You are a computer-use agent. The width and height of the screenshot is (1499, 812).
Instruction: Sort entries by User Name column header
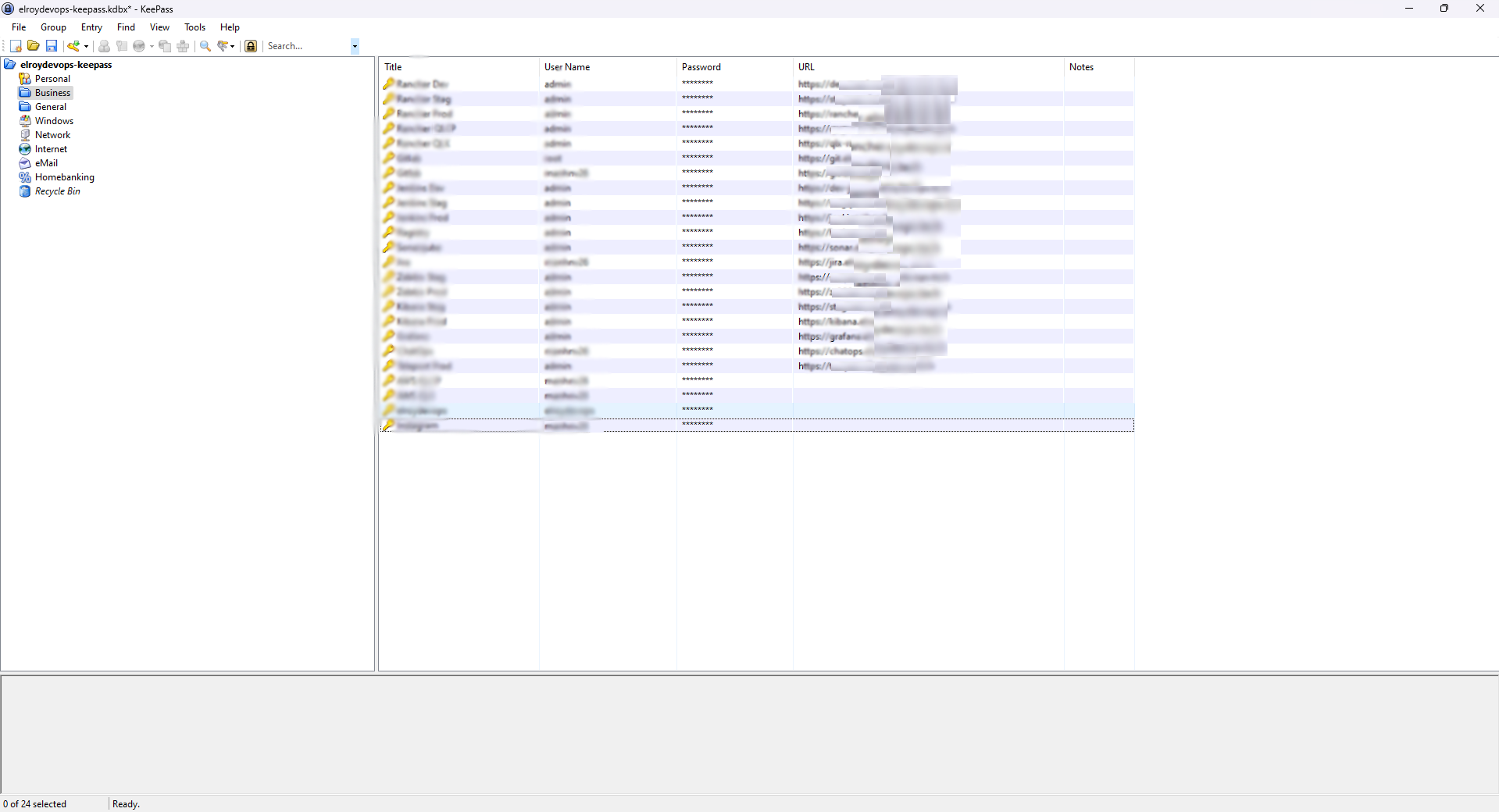608,67
